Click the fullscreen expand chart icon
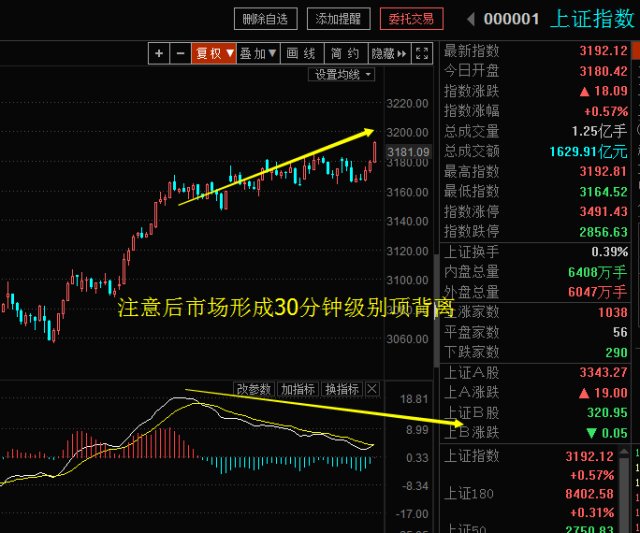The height and width of the screenshot is (533, 640). 421,53
